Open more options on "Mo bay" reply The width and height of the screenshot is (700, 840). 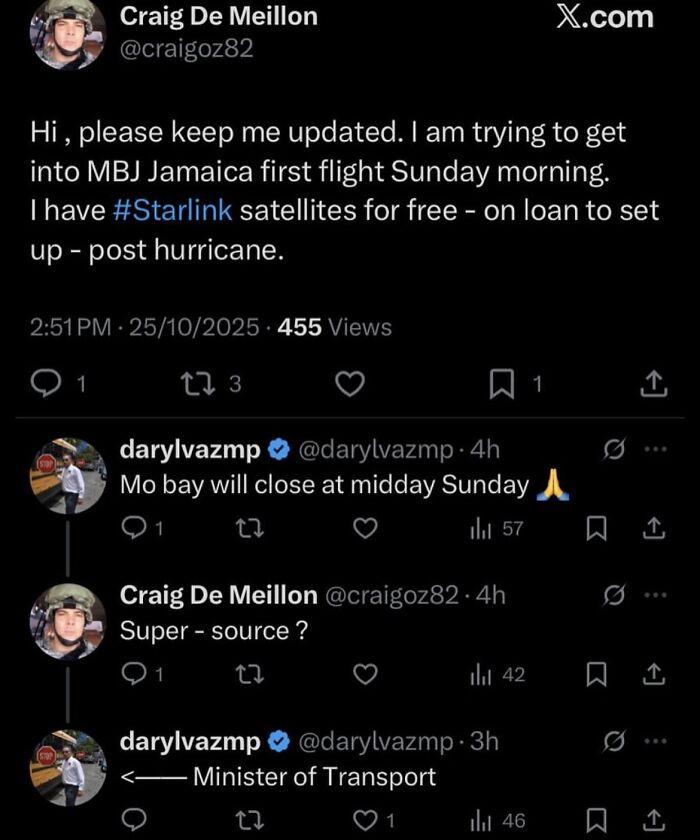pos(654,449)
